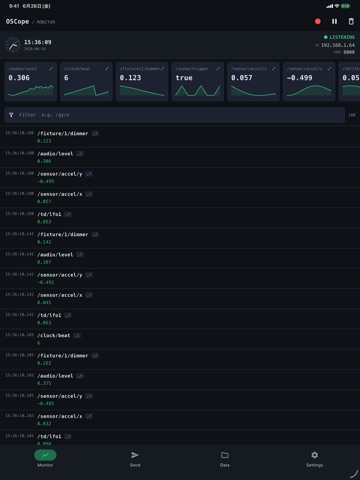Check the battery indicator in the status bar

point(346,6)
